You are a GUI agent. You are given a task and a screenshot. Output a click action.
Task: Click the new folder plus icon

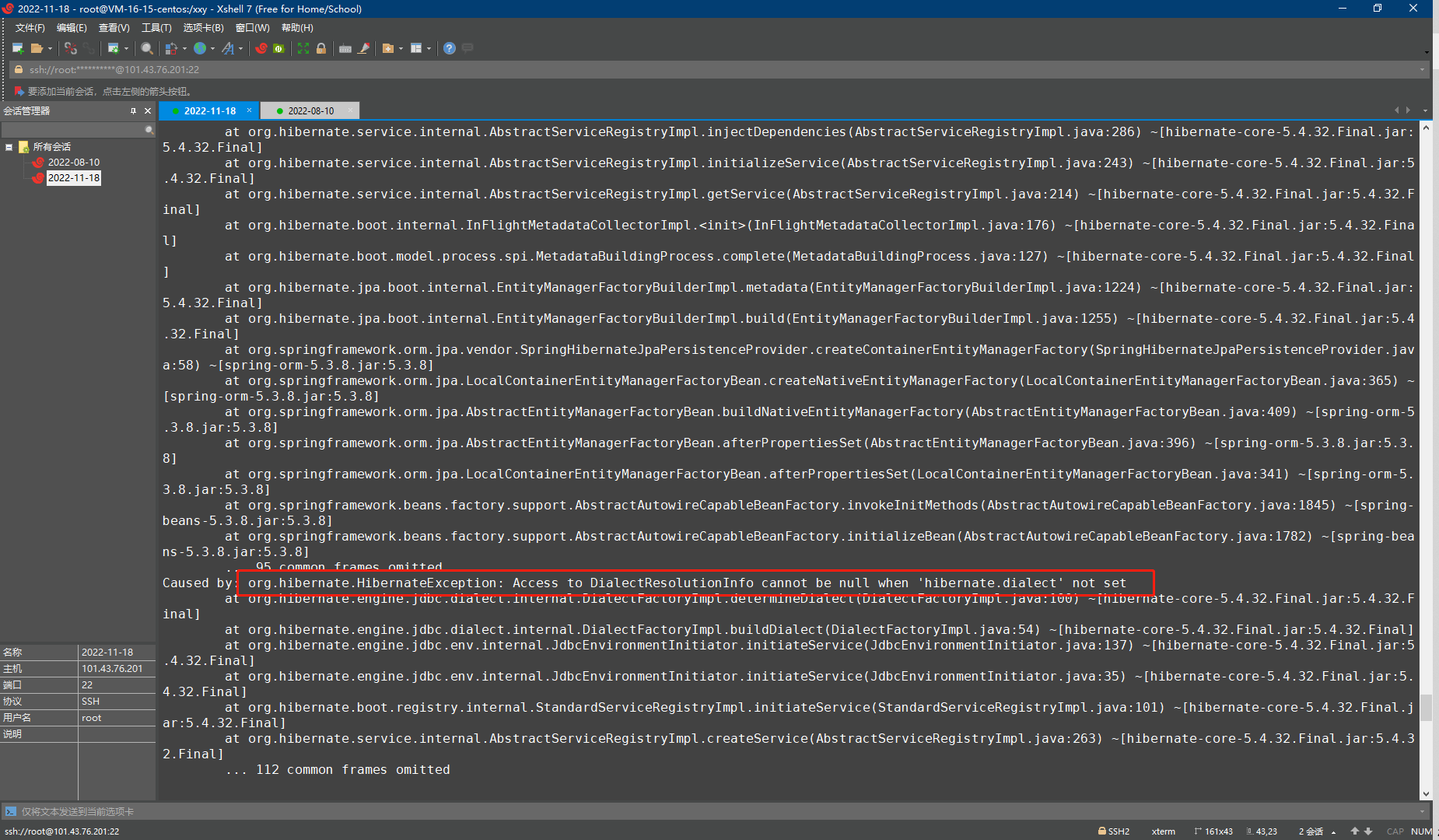388,48
